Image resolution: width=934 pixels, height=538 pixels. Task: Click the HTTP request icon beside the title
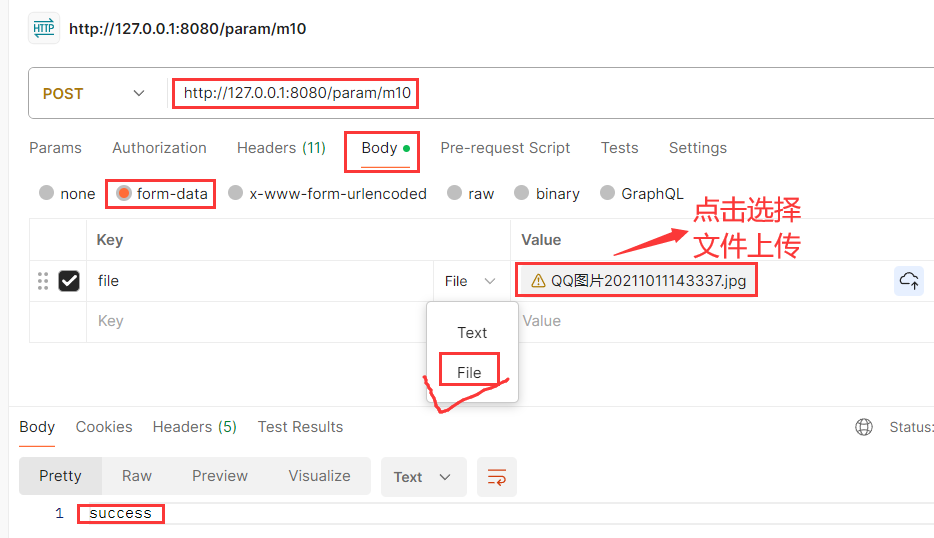coord(44,28)
